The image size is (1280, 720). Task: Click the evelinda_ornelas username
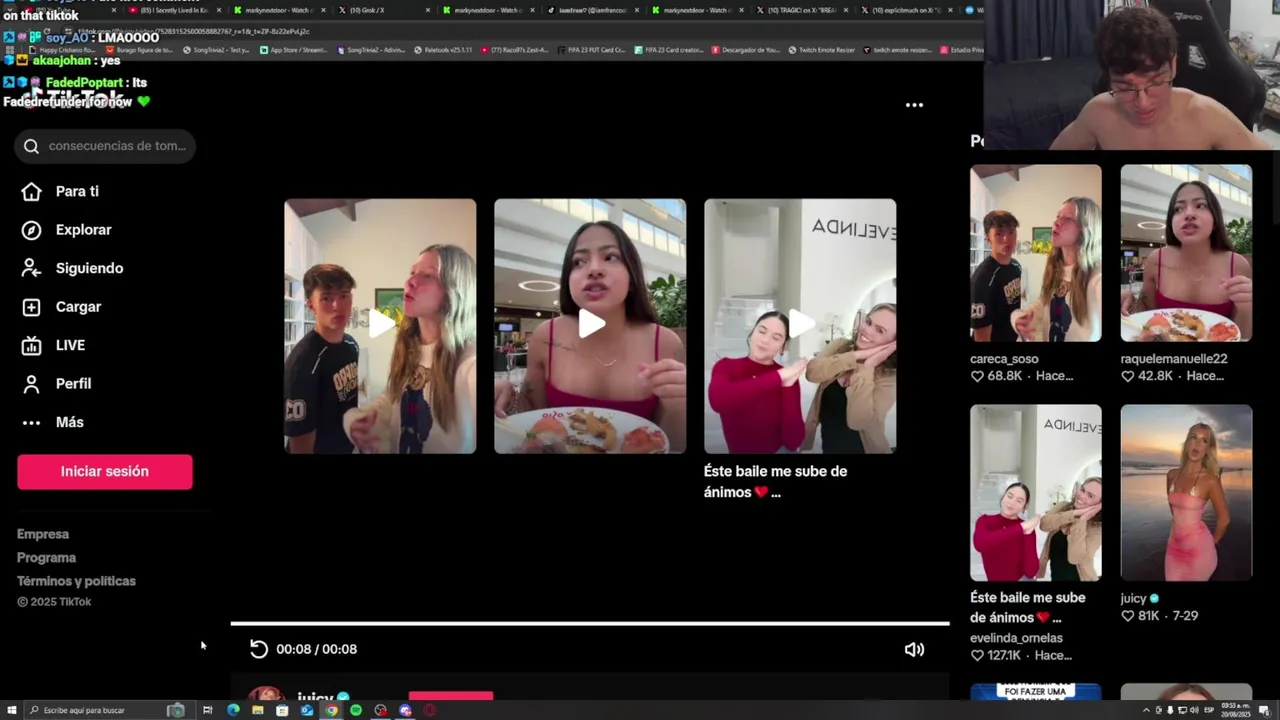(x=1016, y=638)
